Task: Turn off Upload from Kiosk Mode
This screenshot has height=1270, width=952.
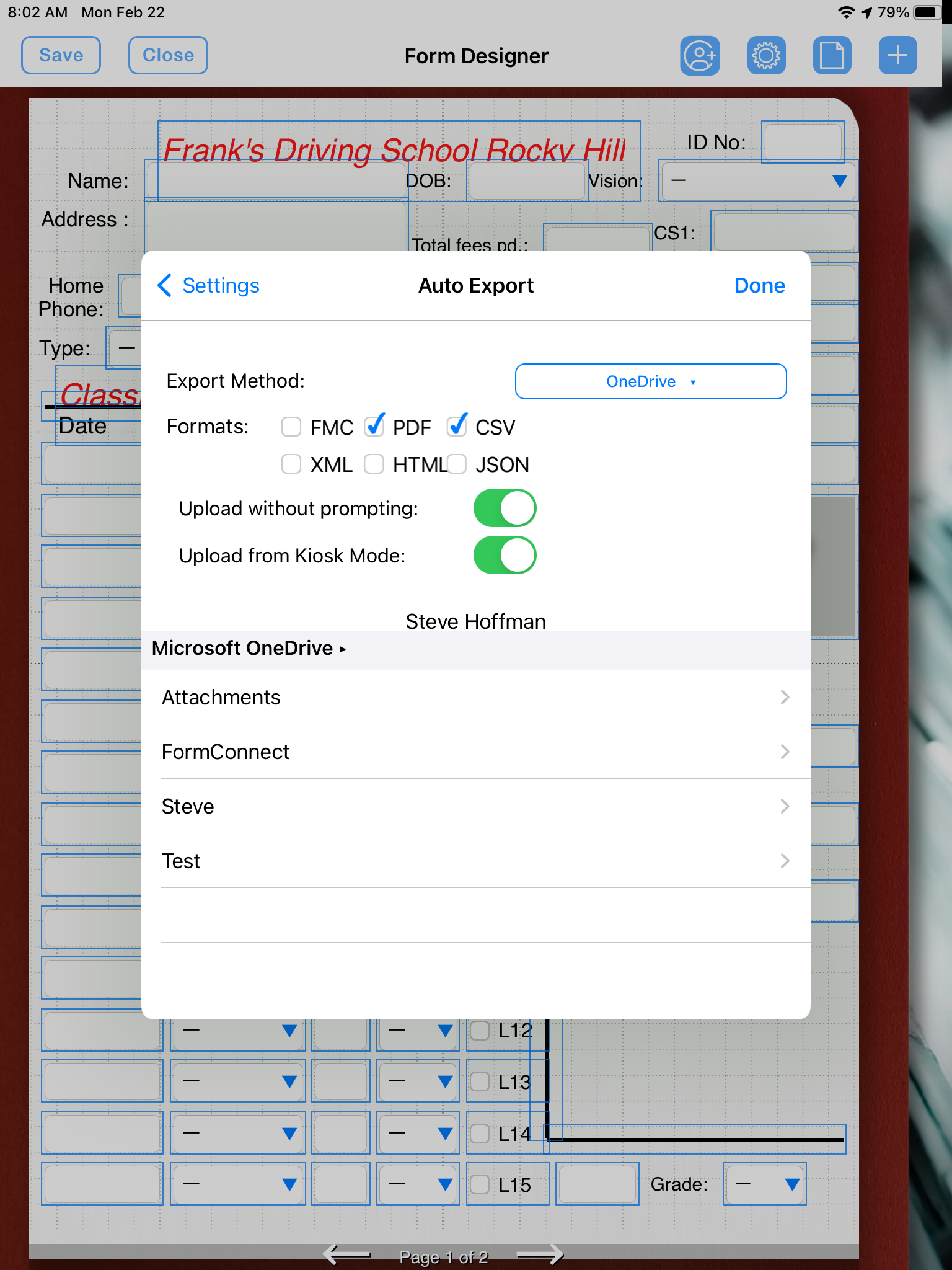Action: click(x=505, y=556)
